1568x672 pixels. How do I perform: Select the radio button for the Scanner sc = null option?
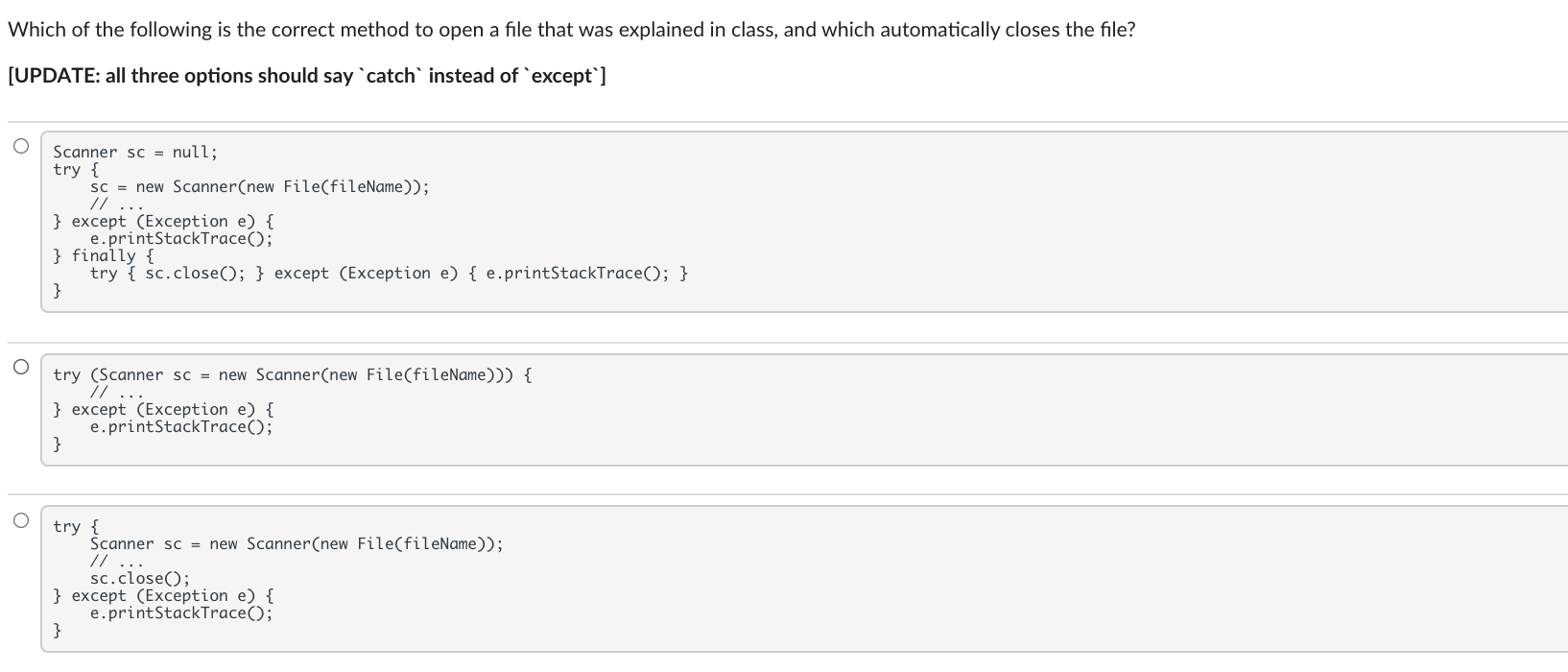[x=20, y=146]
